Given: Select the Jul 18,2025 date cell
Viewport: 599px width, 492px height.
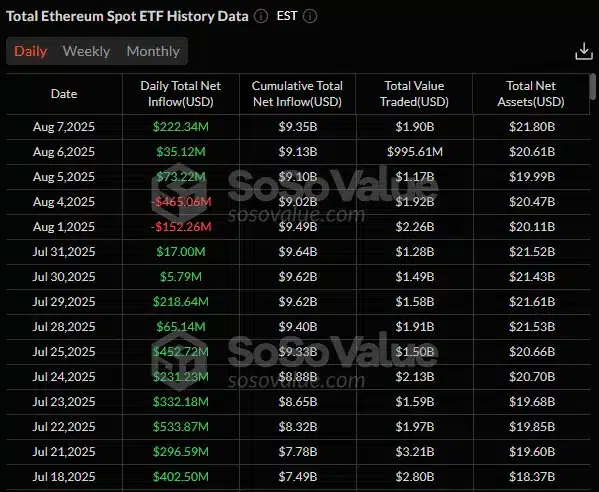Looking at the screenshot, I should tap(64, 477).
